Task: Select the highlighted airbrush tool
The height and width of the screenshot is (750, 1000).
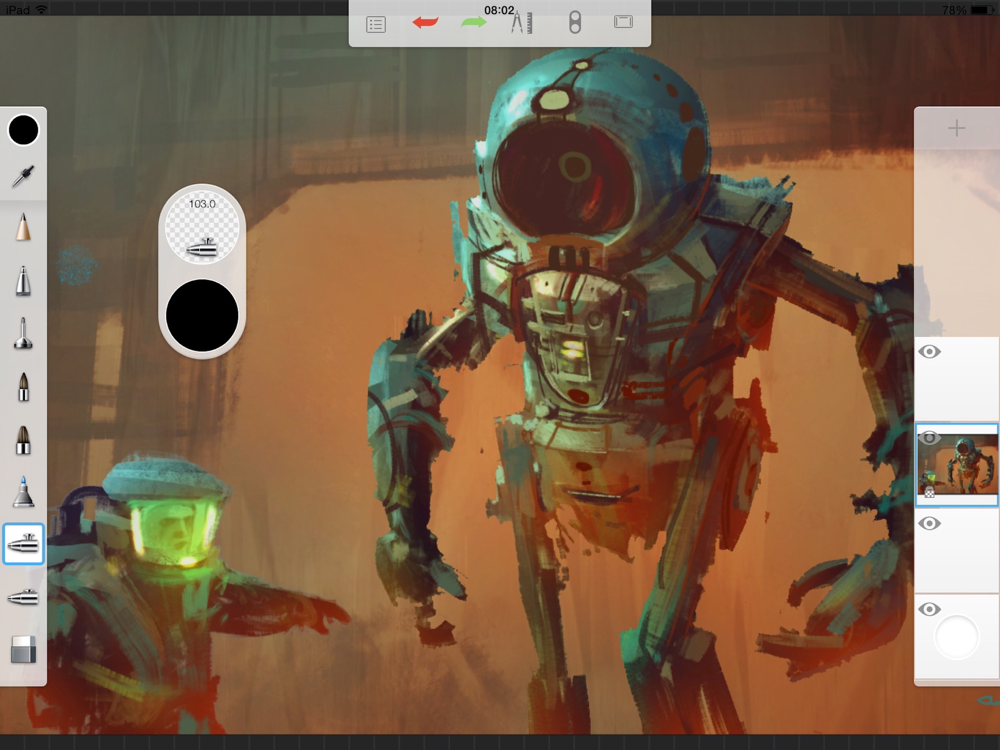Action: (23, 544)
